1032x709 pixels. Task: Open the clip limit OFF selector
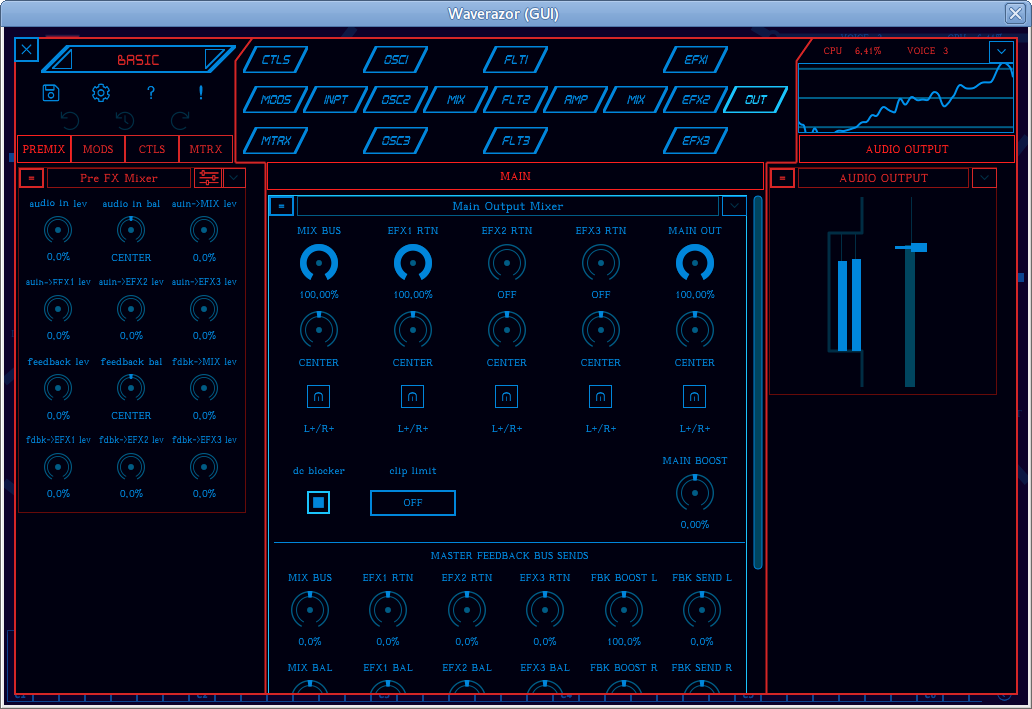pyautogui.click(x=413, y=503)
